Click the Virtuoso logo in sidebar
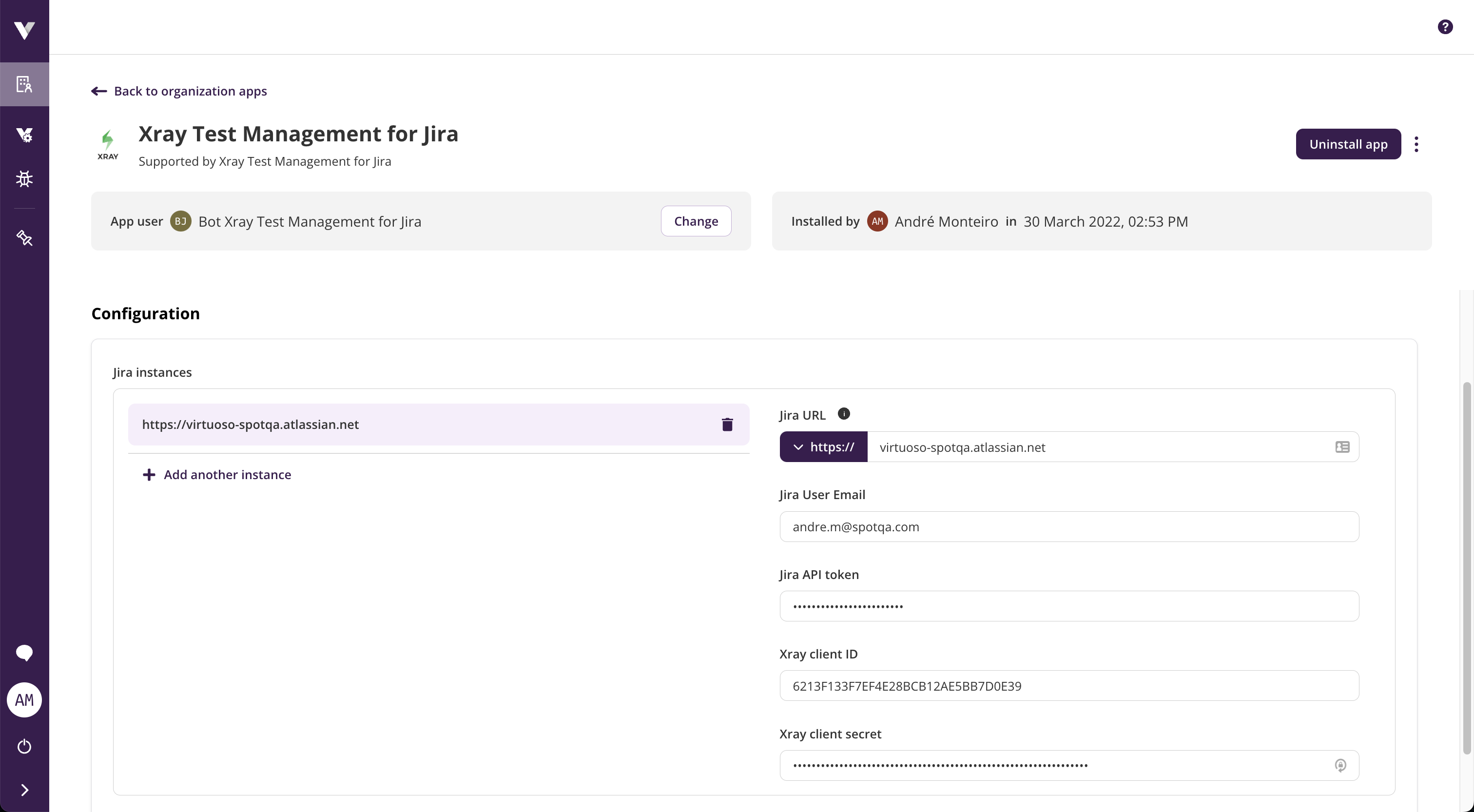The width and height of the screenshot is (1474, 812). click(x=24, y=30)
